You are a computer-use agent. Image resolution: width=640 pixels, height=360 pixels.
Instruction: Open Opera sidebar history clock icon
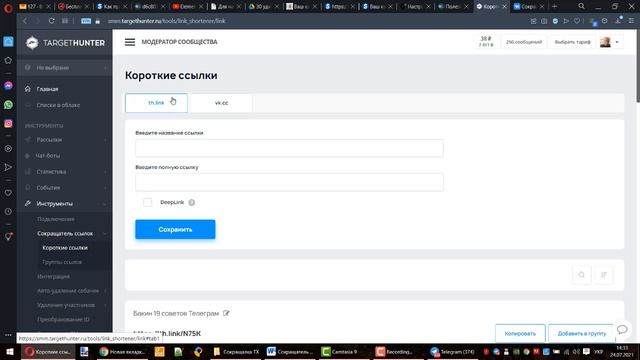click(8, 211)
